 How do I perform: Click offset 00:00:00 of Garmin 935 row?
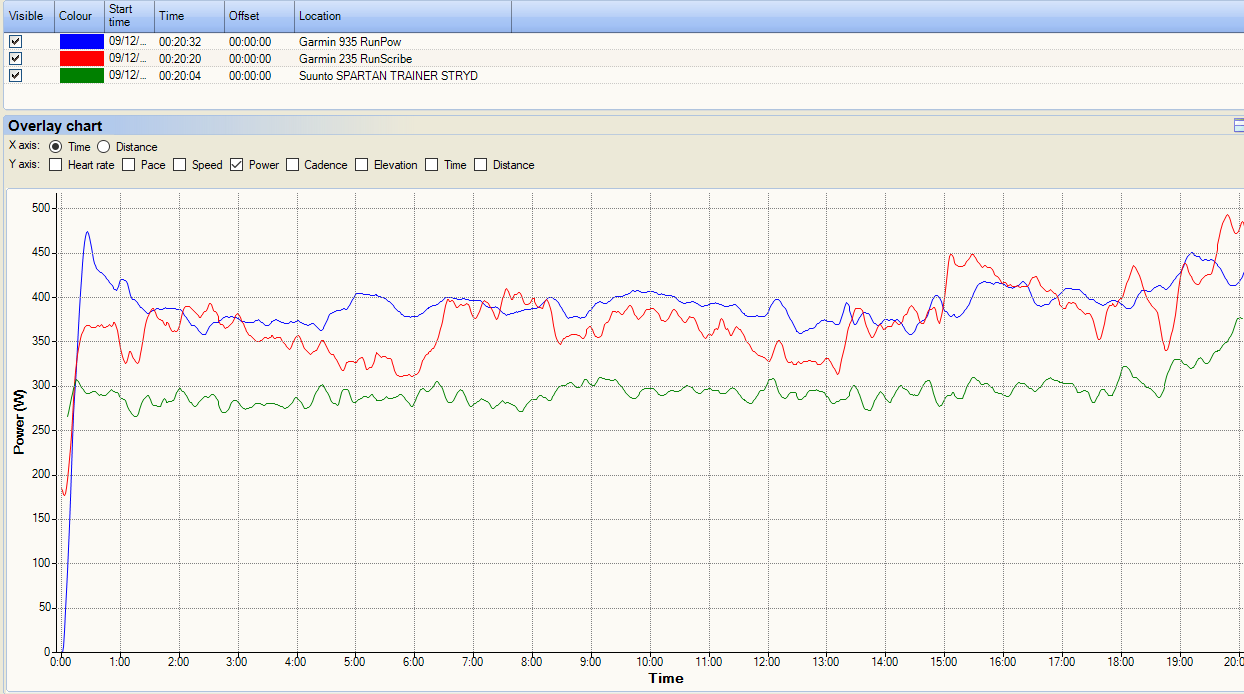[x=250, y=42]
